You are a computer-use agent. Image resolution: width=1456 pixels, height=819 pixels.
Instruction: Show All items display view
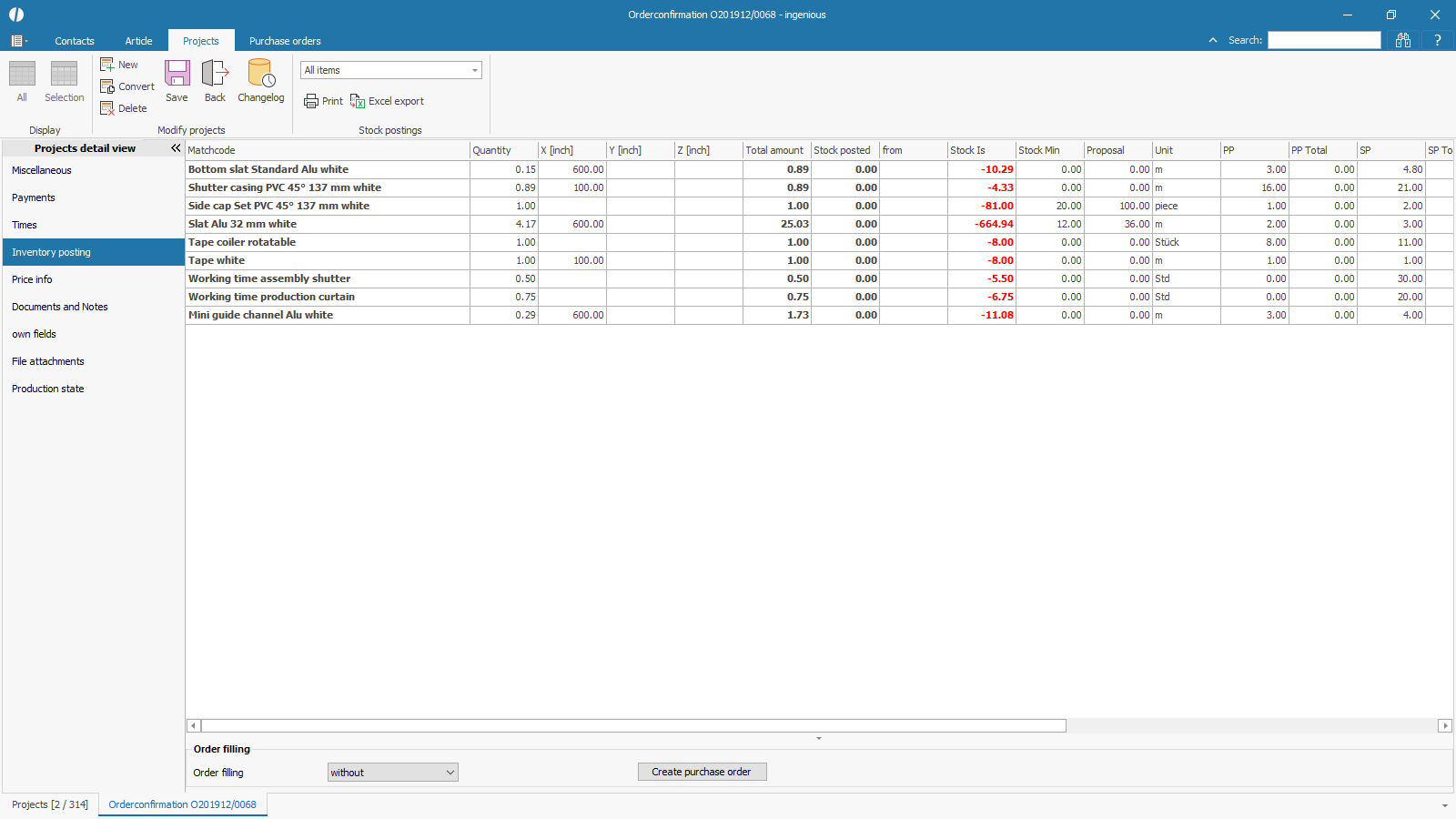(22, 80)
